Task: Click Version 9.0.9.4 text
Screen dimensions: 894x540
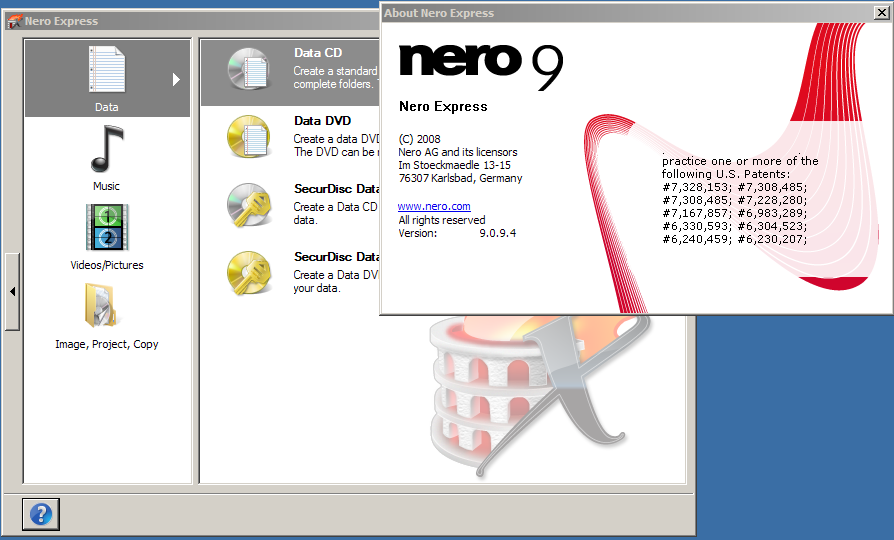Action: coord(457,233)
